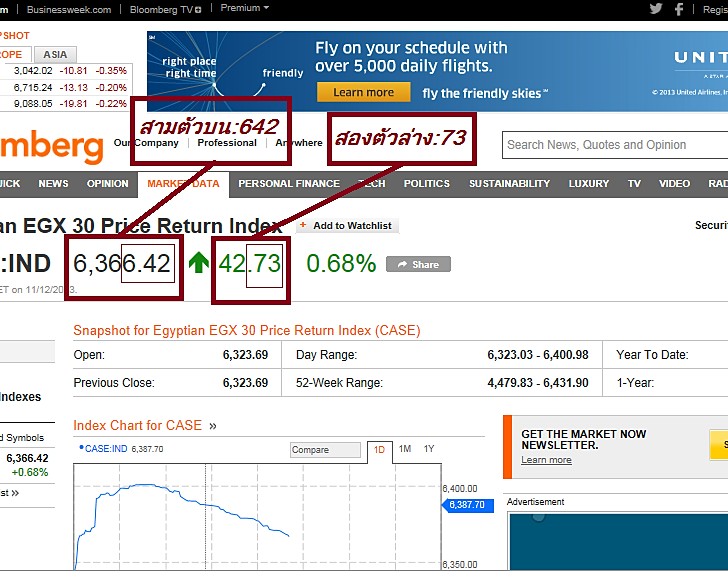This screenshot has height=572, width=728.
Task: Click the 9,088.05 market snapshot row
Action: (x=64, y=104)
